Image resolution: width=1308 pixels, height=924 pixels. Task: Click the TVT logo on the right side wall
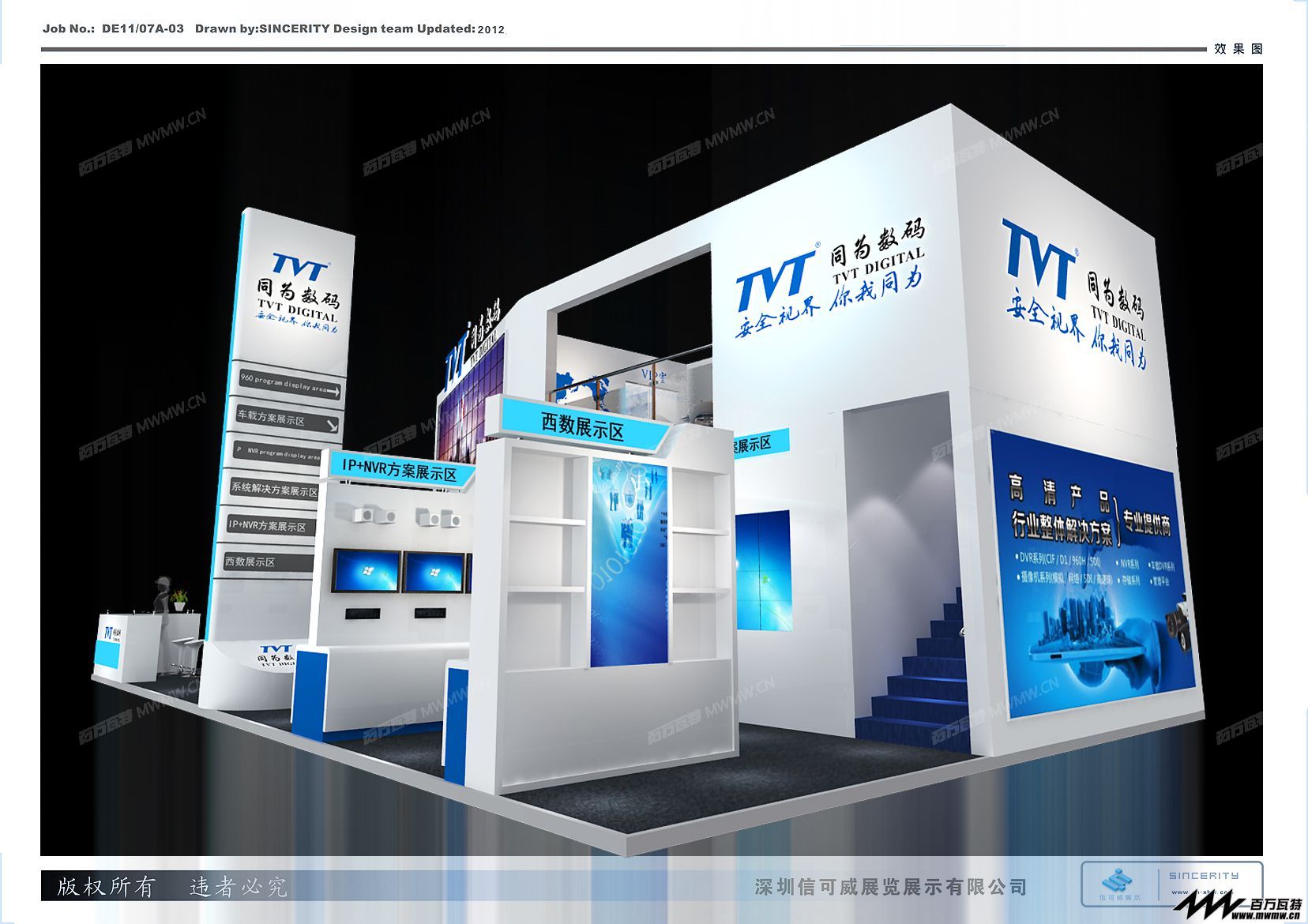pos(1039,258)
